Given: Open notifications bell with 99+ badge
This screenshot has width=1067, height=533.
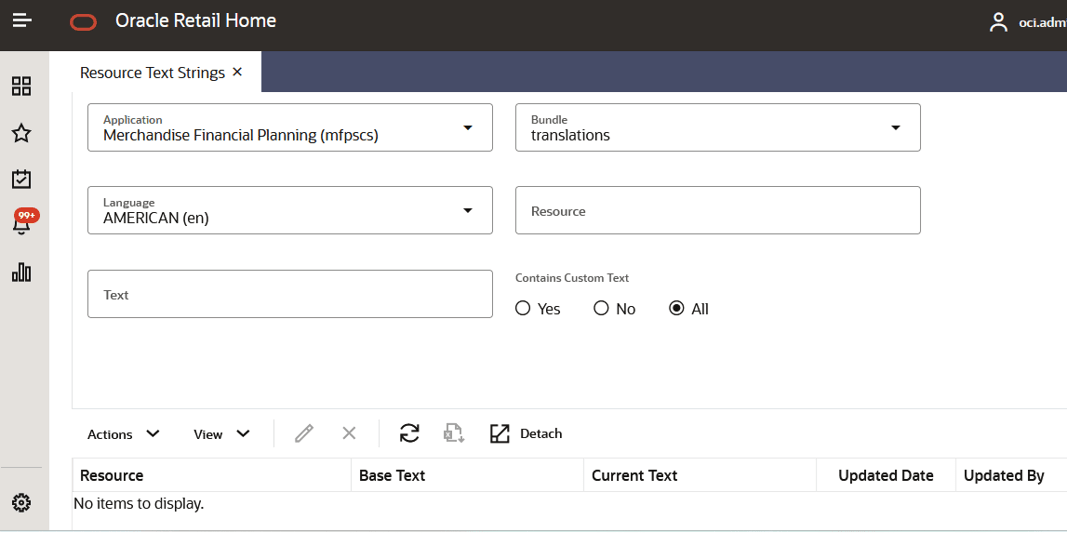Looking at the screenshot, I should pos(24,223).
